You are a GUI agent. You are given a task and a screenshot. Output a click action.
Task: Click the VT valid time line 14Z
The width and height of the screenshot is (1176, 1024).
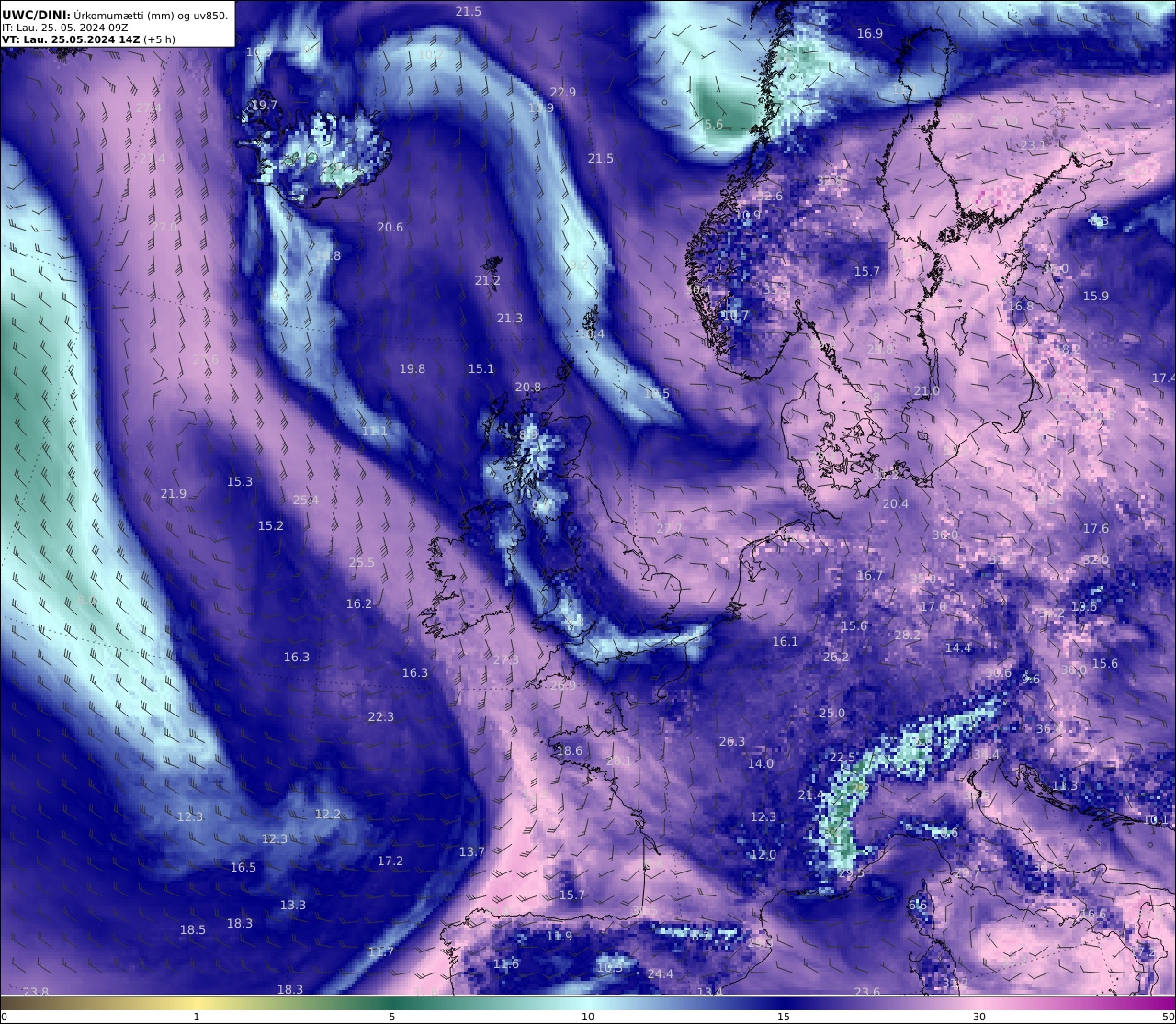pos(88,39)
